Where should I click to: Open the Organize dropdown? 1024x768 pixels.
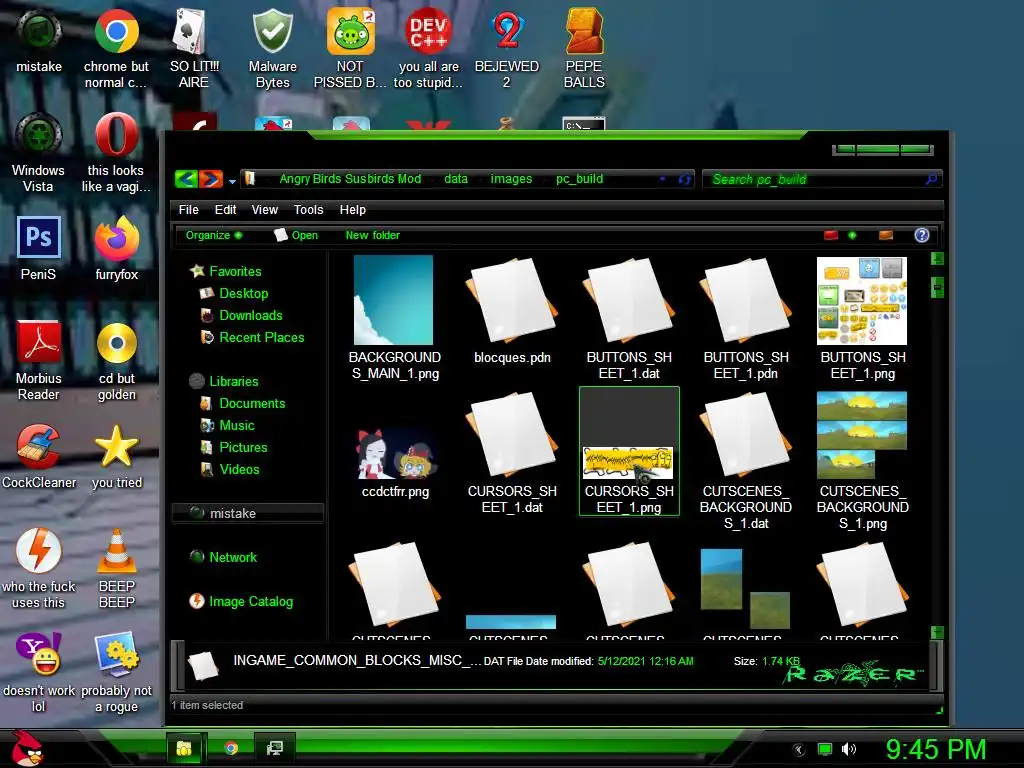(x=214, y=235)
